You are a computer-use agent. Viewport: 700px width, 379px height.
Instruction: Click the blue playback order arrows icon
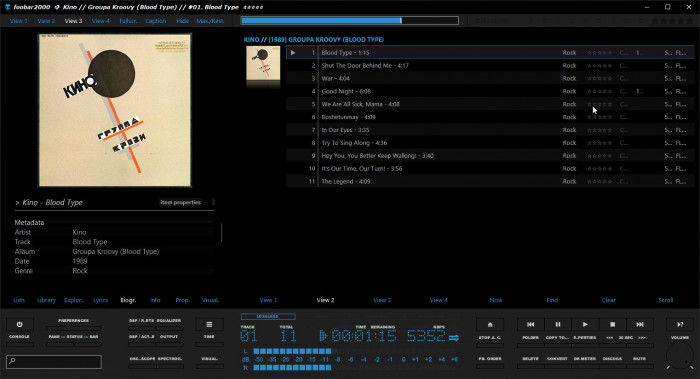(454, 338)
